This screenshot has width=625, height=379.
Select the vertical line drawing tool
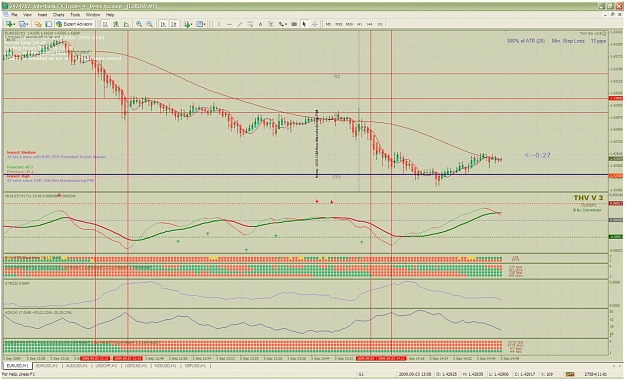pos(219,24)
